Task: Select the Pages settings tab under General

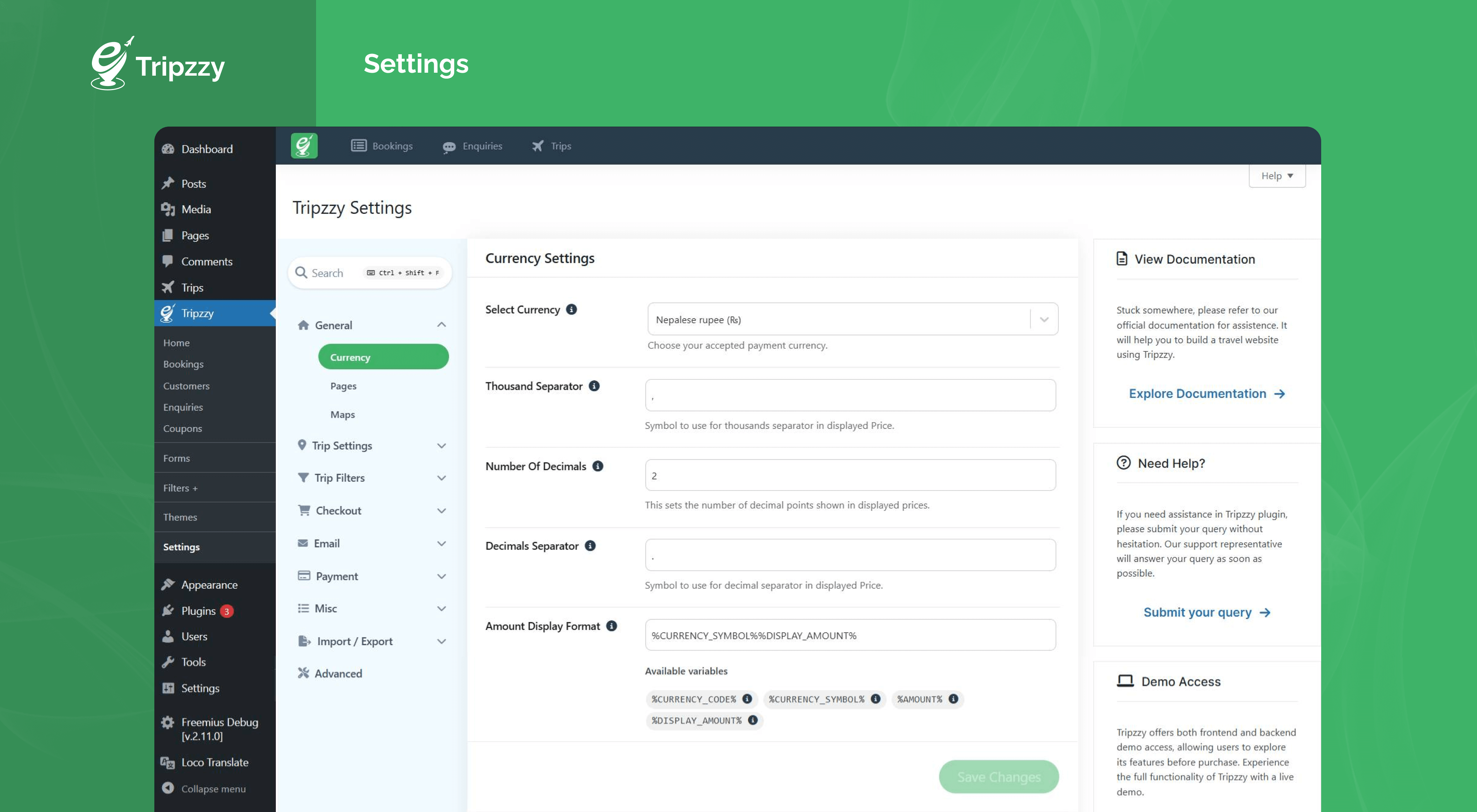Action: click(343, 386)
